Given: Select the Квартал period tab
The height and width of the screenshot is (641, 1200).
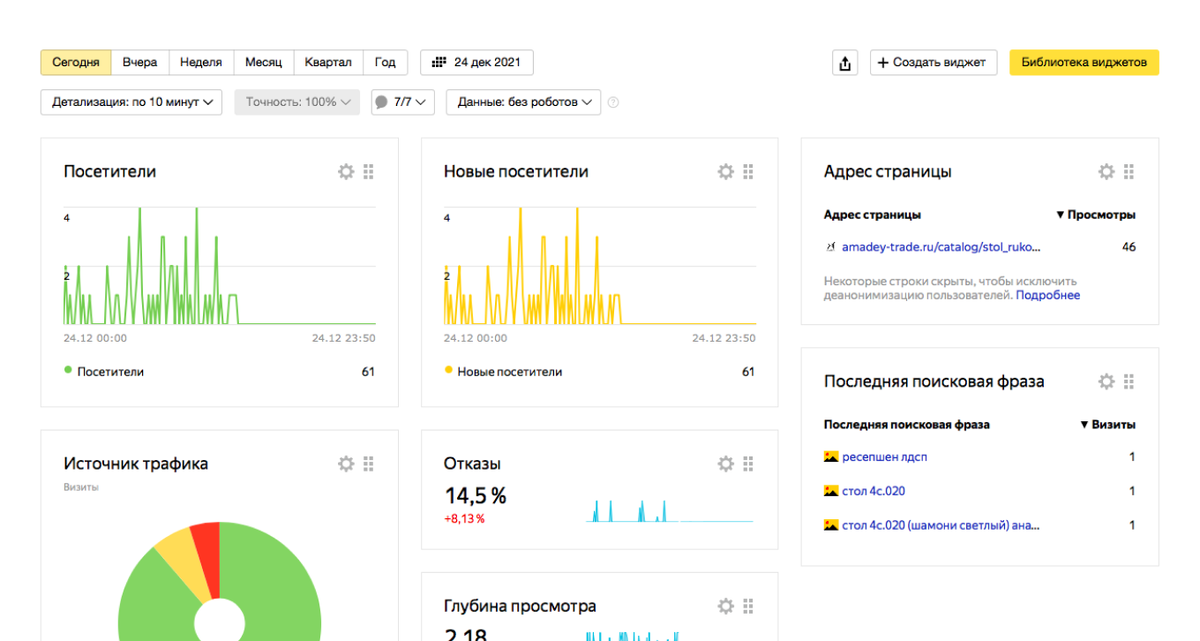Looking at the screenshot, I should tap(329, 61).
